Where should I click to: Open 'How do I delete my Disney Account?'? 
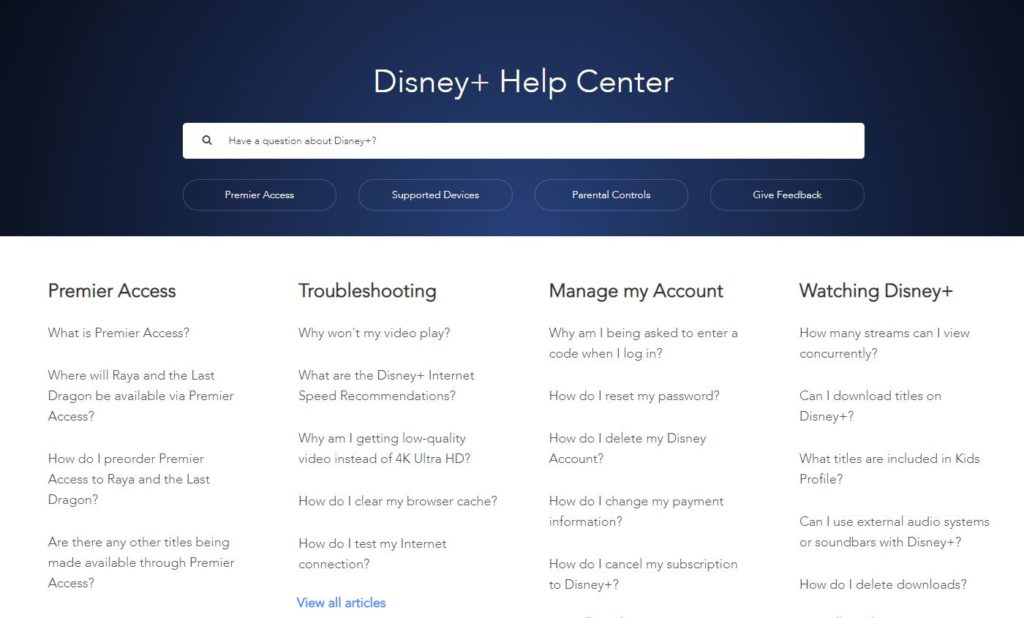627,448
